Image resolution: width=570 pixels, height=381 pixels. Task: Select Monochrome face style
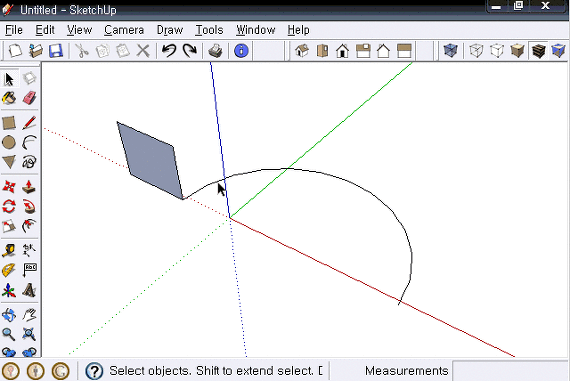pos(558,51)
